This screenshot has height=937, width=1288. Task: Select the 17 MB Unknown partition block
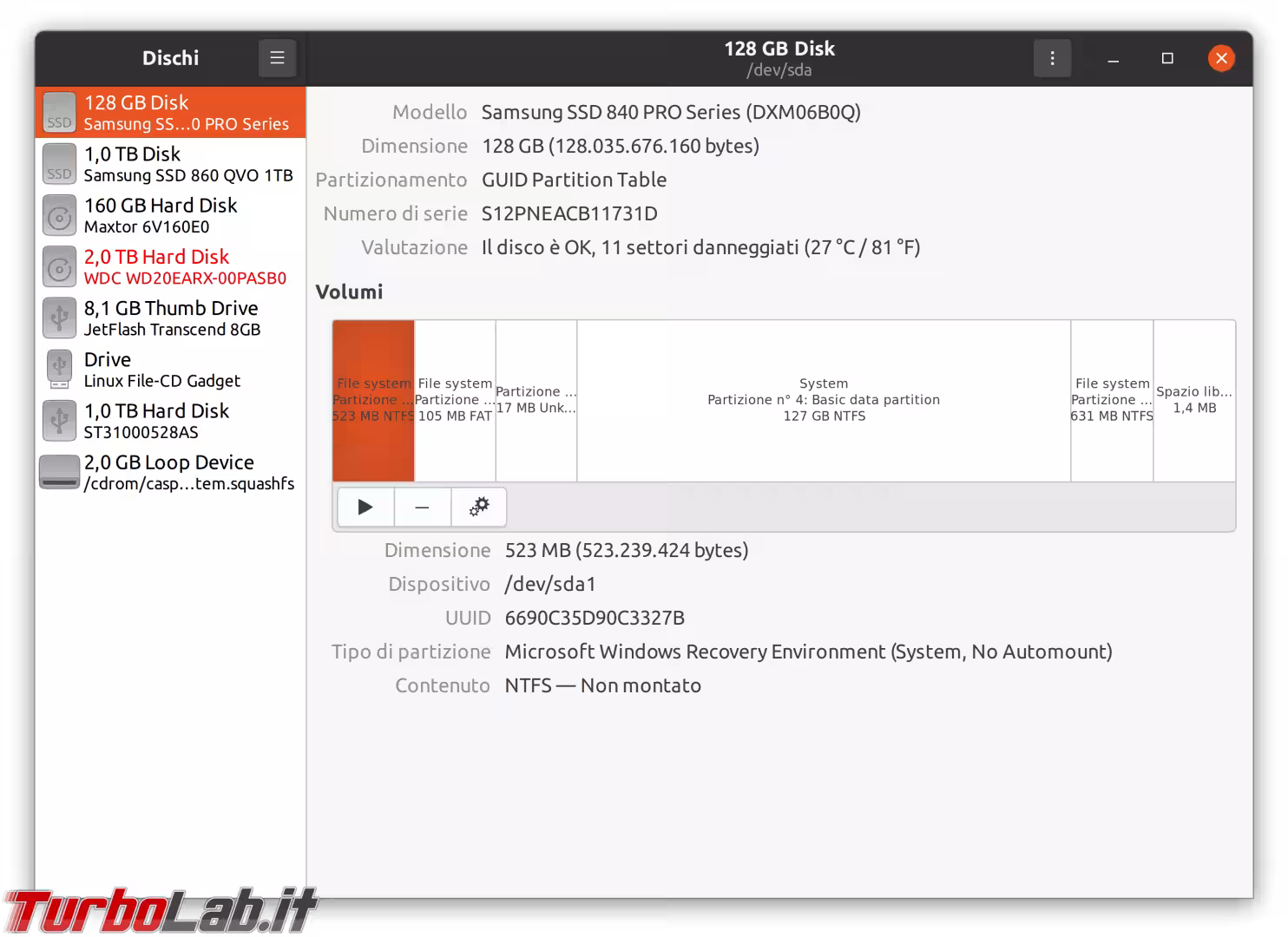click(x=536, y=401)
